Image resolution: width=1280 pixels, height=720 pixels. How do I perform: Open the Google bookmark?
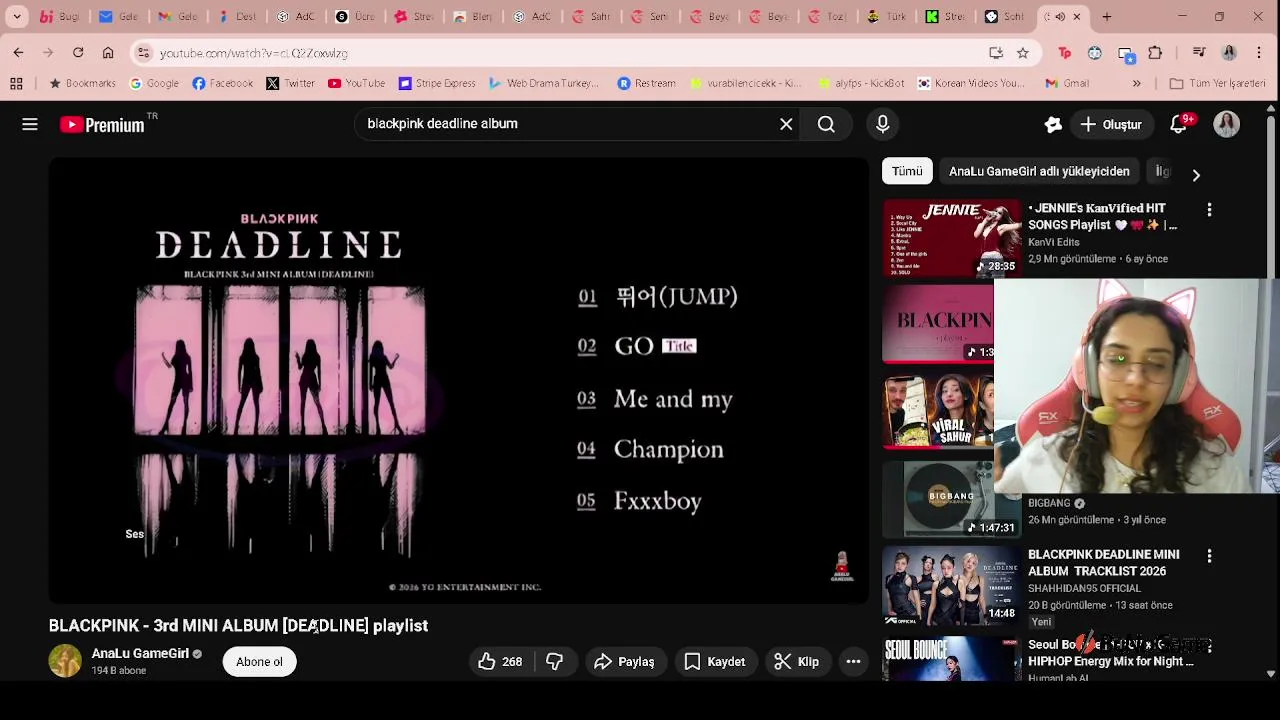pyautogui.click(x=154, y=84)
